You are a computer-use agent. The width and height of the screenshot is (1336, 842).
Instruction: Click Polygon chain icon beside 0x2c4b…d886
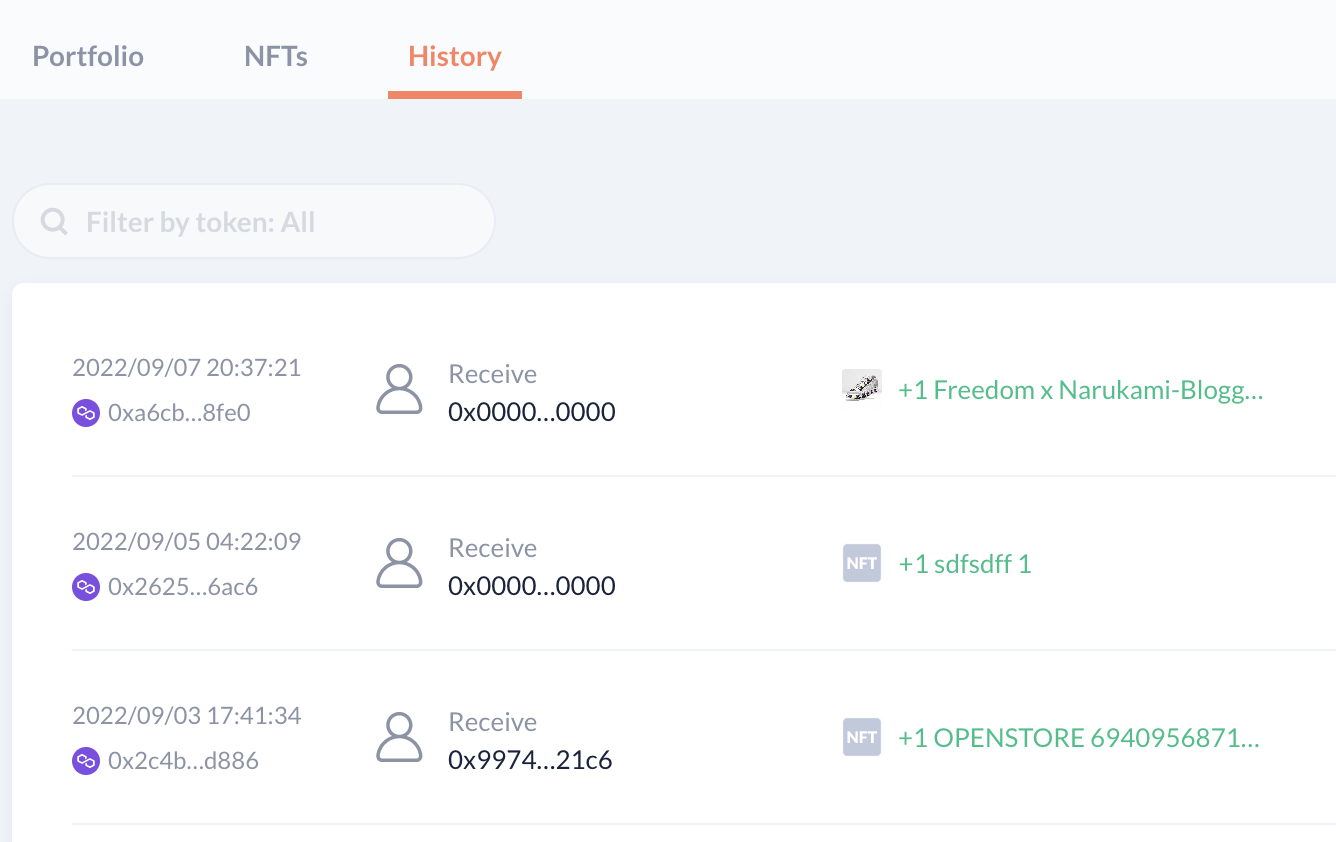86,761
